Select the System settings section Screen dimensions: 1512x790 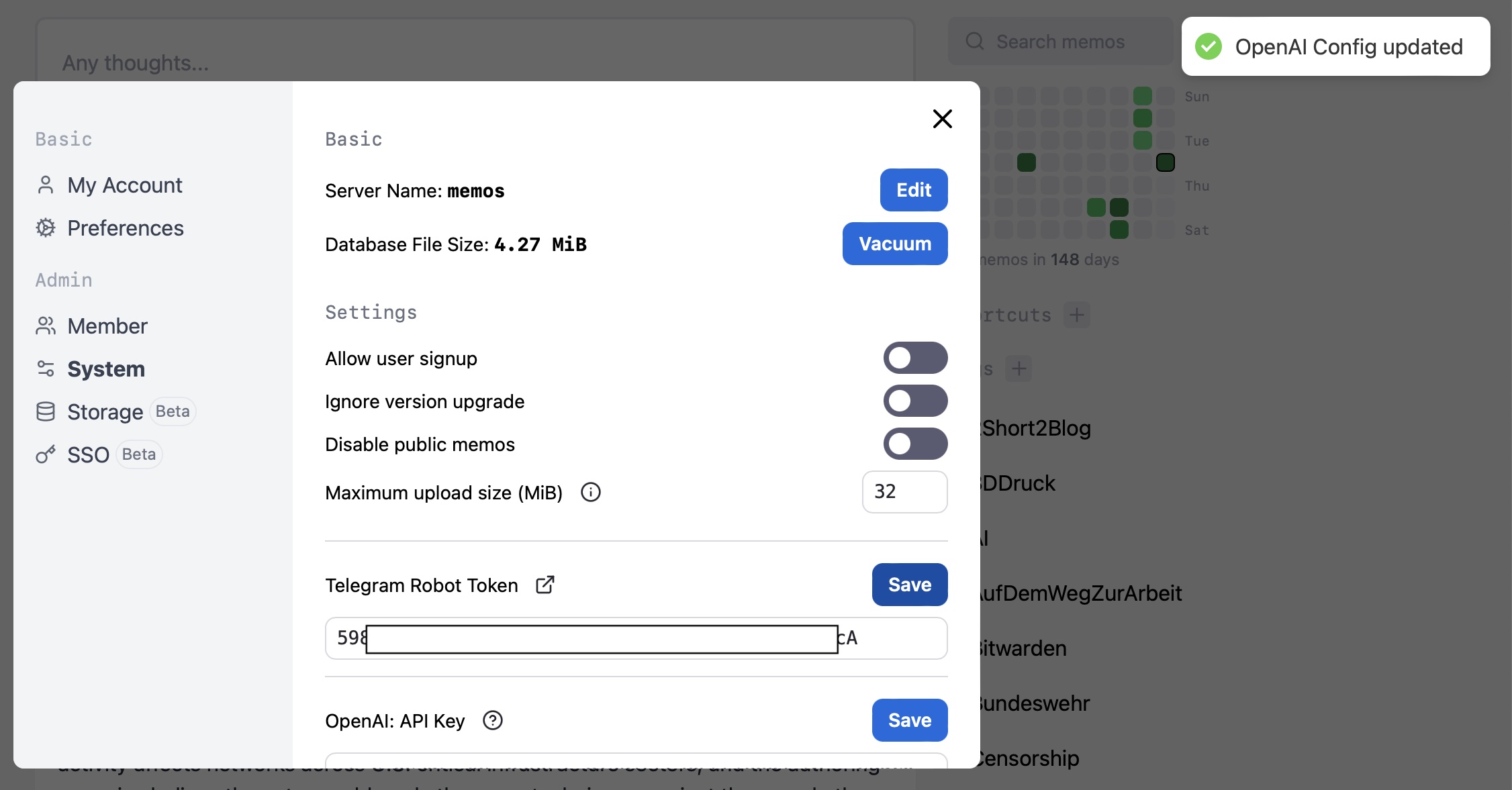point(106,369)
